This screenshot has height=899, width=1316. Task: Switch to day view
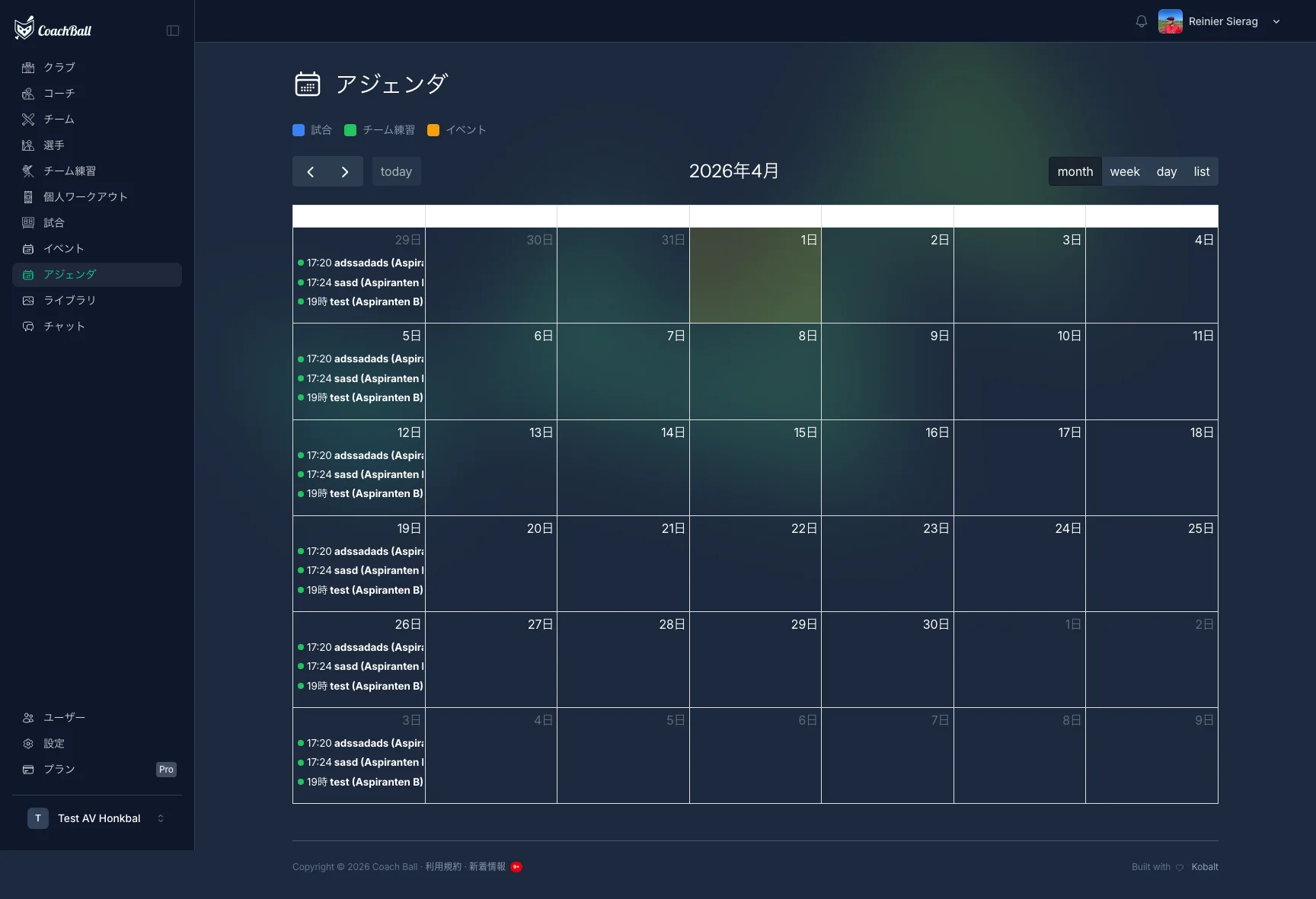click(1166, 172)
